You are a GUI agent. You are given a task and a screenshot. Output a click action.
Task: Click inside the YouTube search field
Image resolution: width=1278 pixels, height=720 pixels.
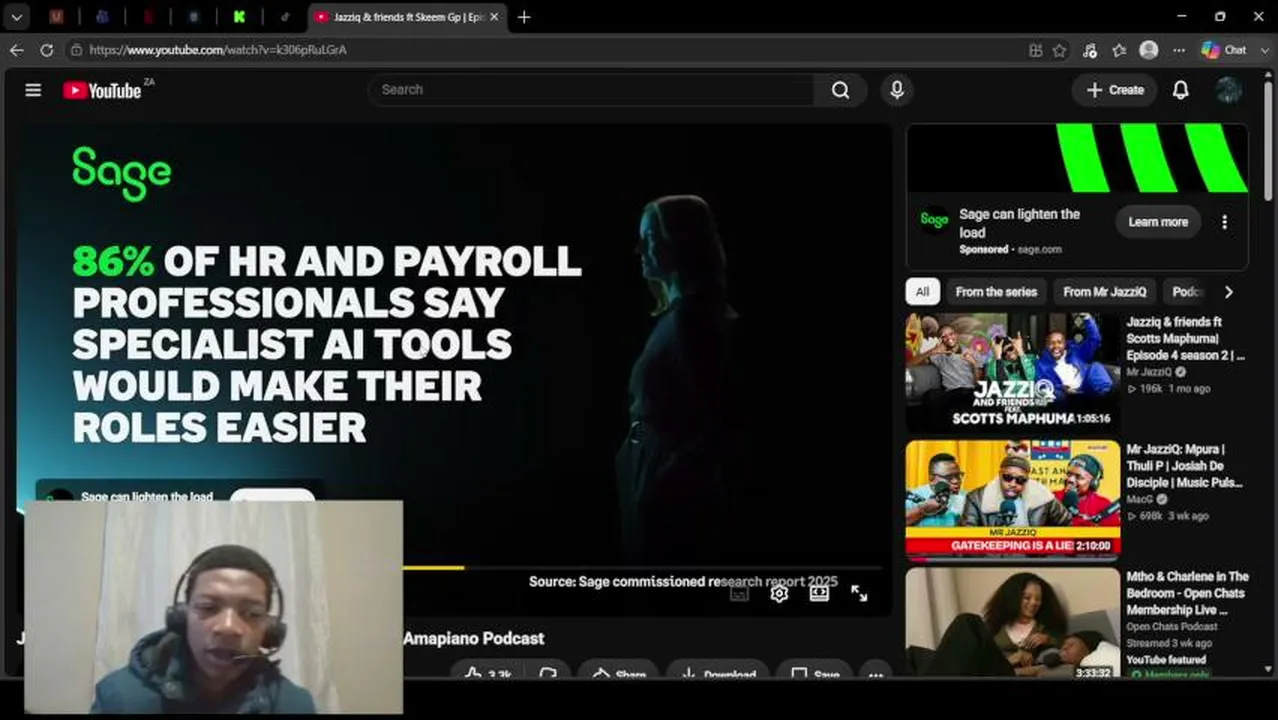click(x=591, y=90)
